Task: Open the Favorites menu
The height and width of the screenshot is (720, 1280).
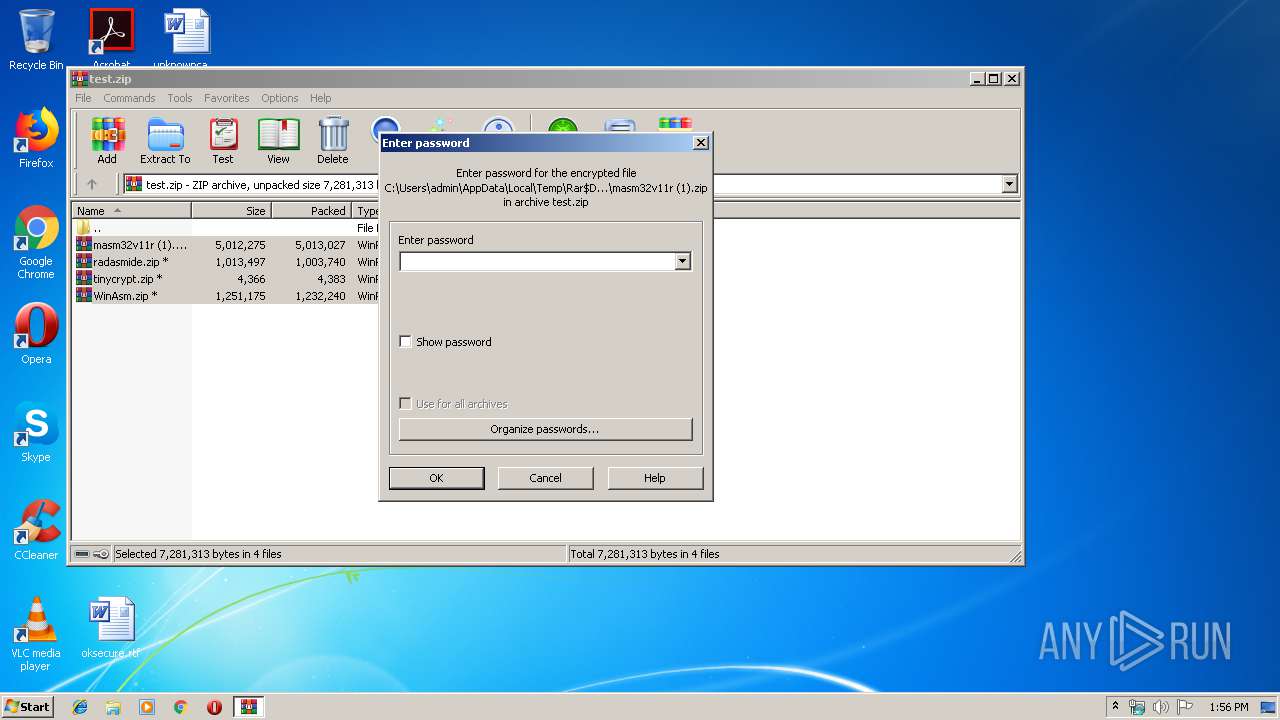Action: (x=227, y=98)
